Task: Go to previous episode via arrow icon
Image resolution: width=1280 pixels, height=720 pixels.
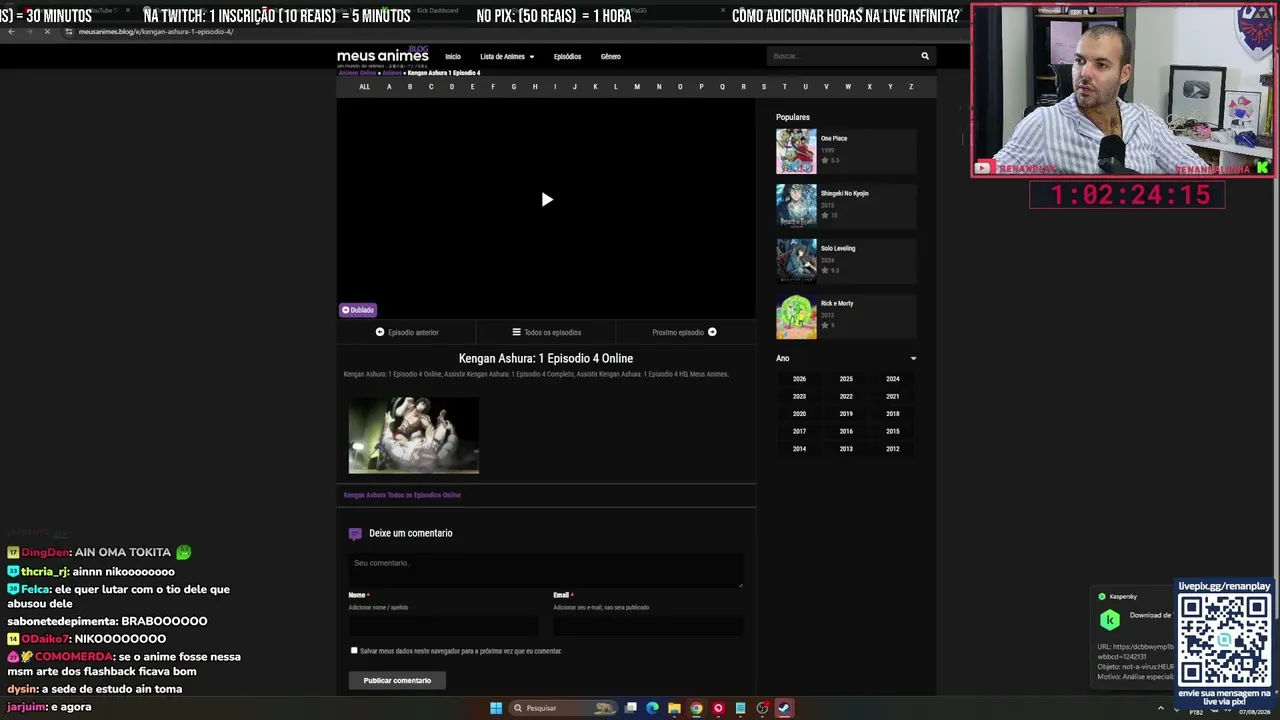Action: pos(380,332)
